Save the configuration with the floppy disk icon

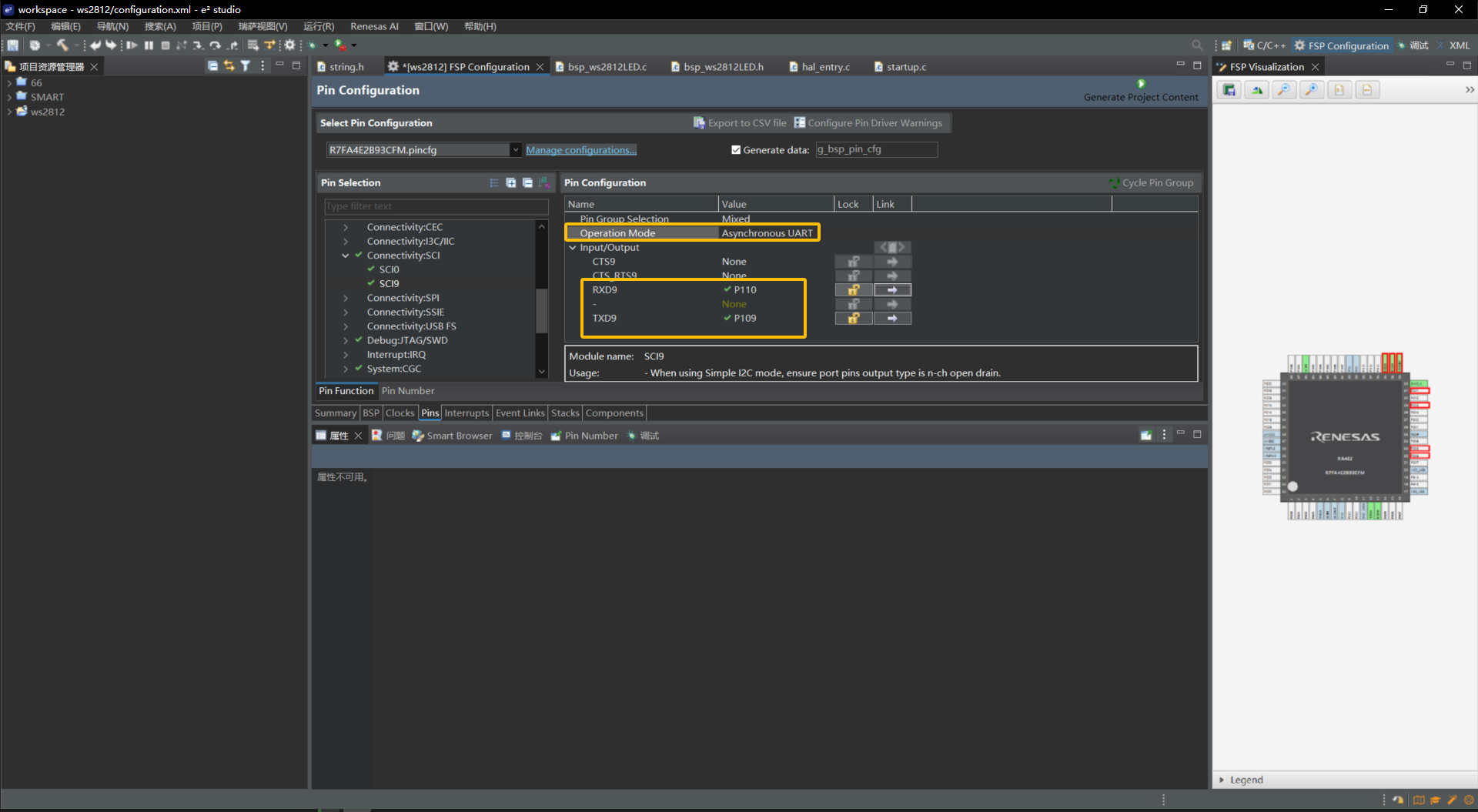tap(13, 45)
